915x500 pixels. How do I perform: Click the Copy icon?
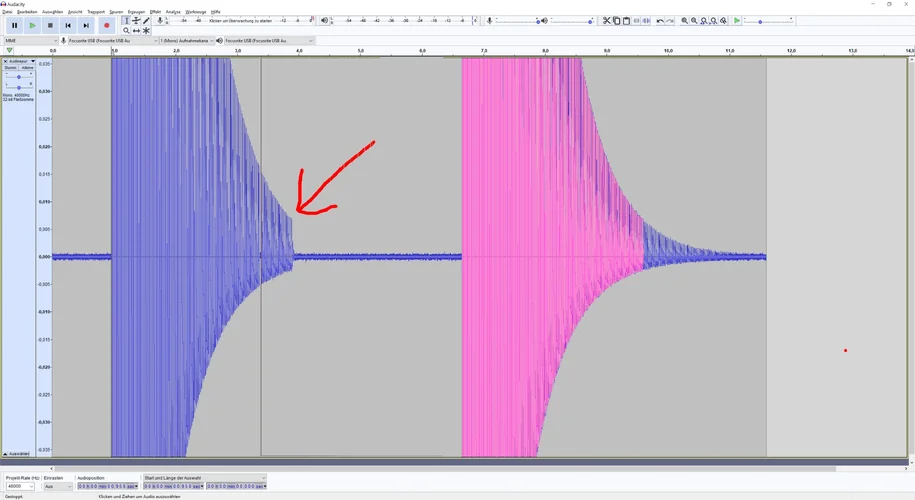[x=616, y=20]
